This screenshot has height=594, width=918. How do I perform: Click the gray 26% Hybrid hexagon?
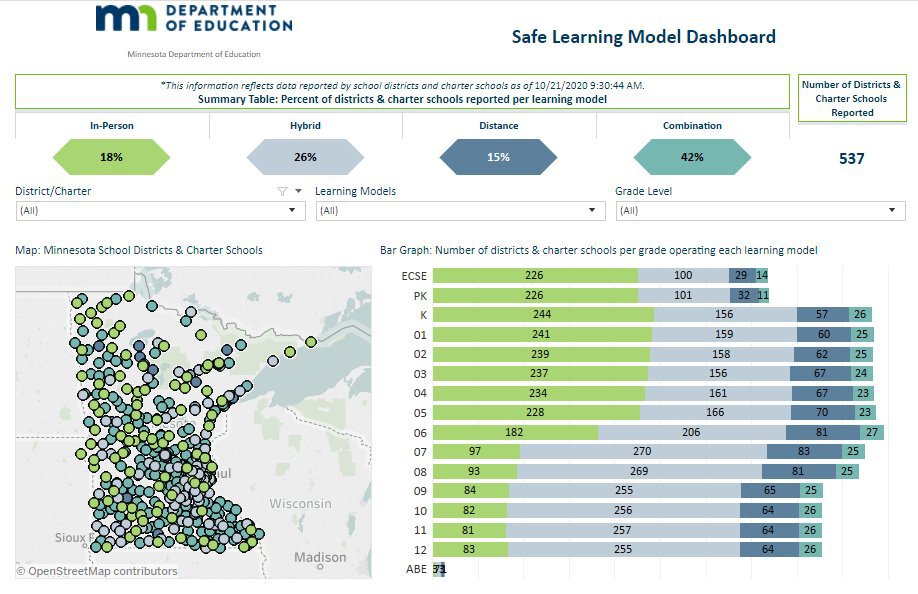[x=305, y=157]
